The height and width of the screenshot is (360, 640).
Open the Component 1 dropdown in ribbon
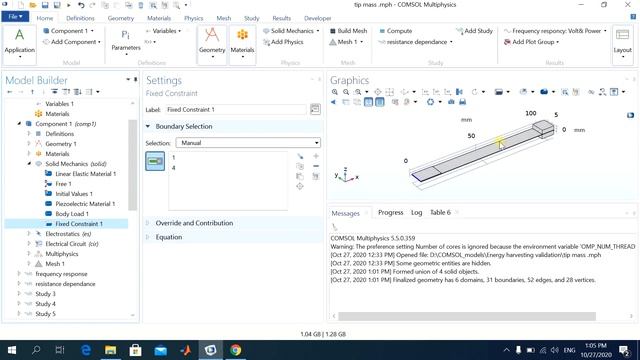[69, 31]
